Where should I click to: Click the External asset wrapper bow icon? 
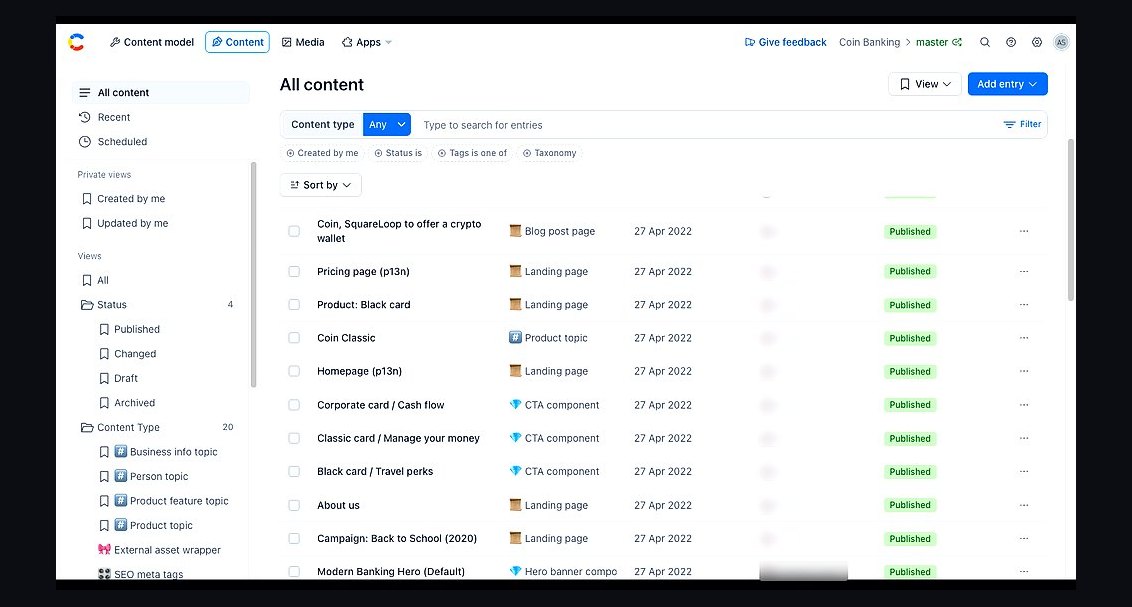pos(104,549)
